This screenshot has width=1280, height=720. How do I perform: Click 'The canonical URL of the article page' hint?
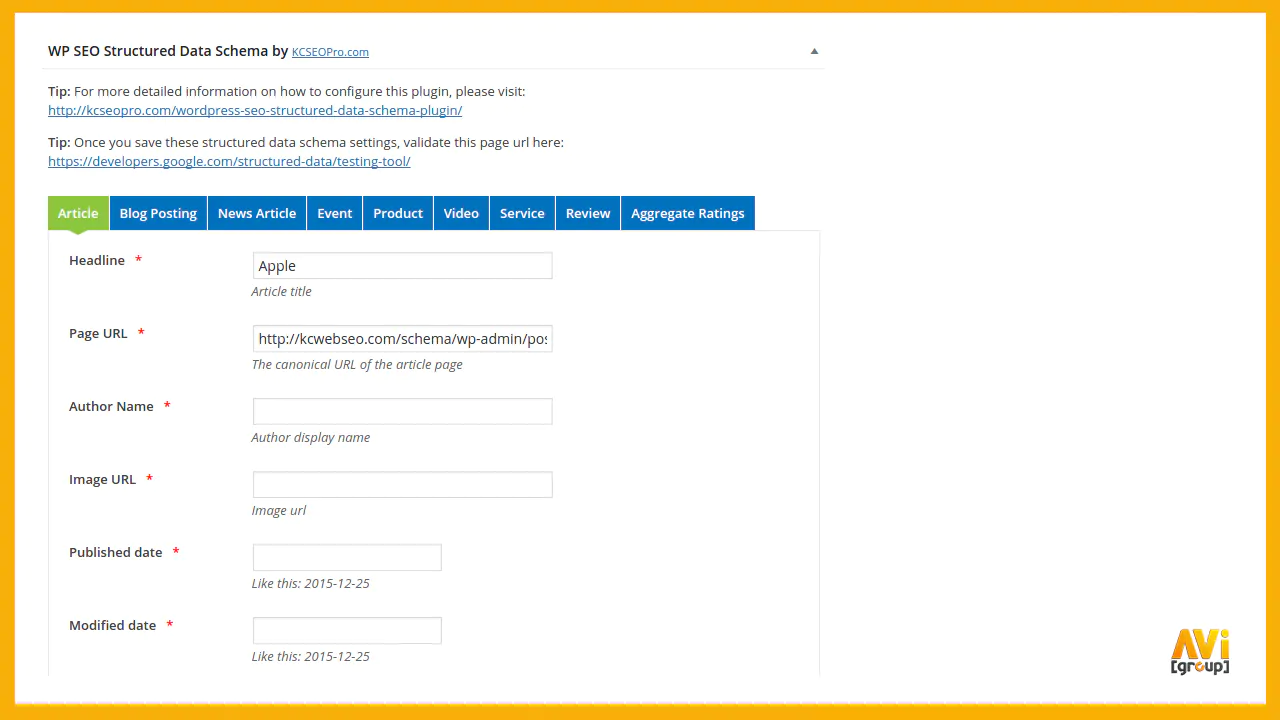click(357, 364)
